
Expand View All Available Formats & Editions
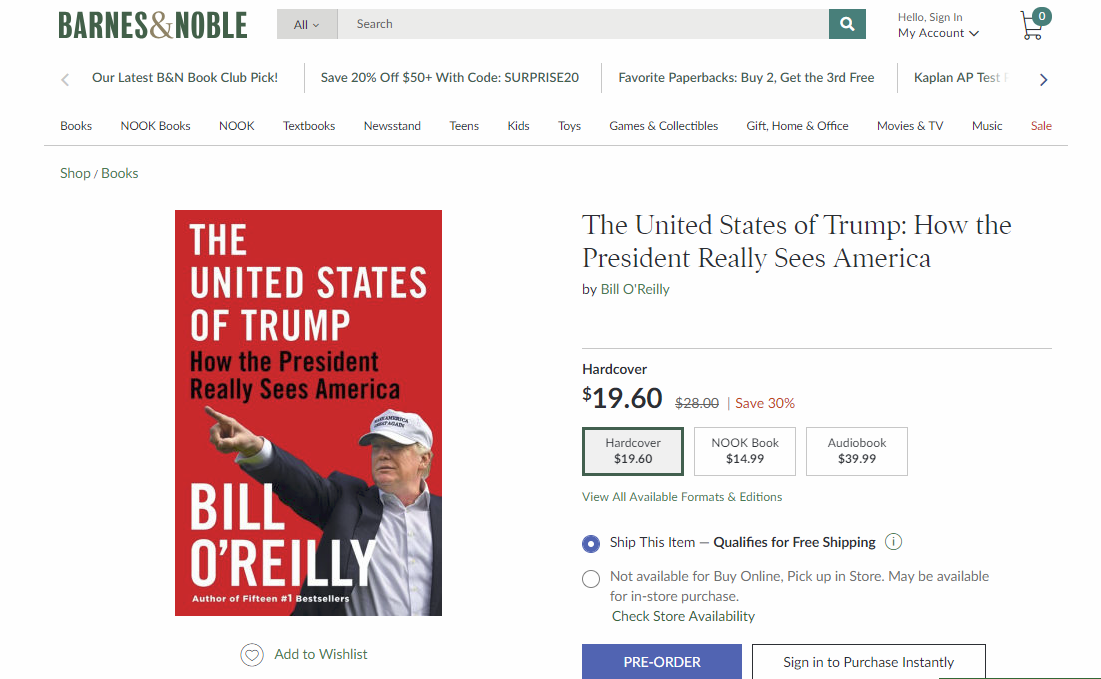pyautogui.click(x=682, y=497)
